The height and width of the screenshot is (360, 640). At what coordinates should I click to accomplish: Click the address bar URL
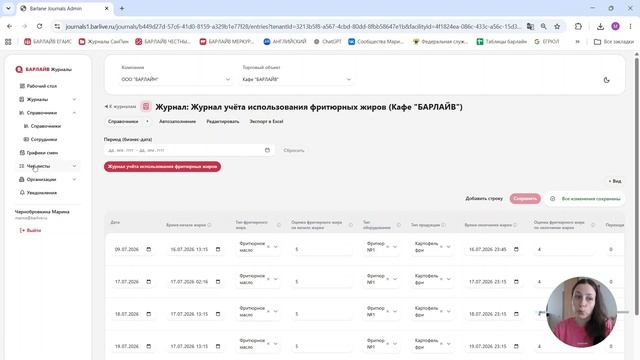pos(293,27)
